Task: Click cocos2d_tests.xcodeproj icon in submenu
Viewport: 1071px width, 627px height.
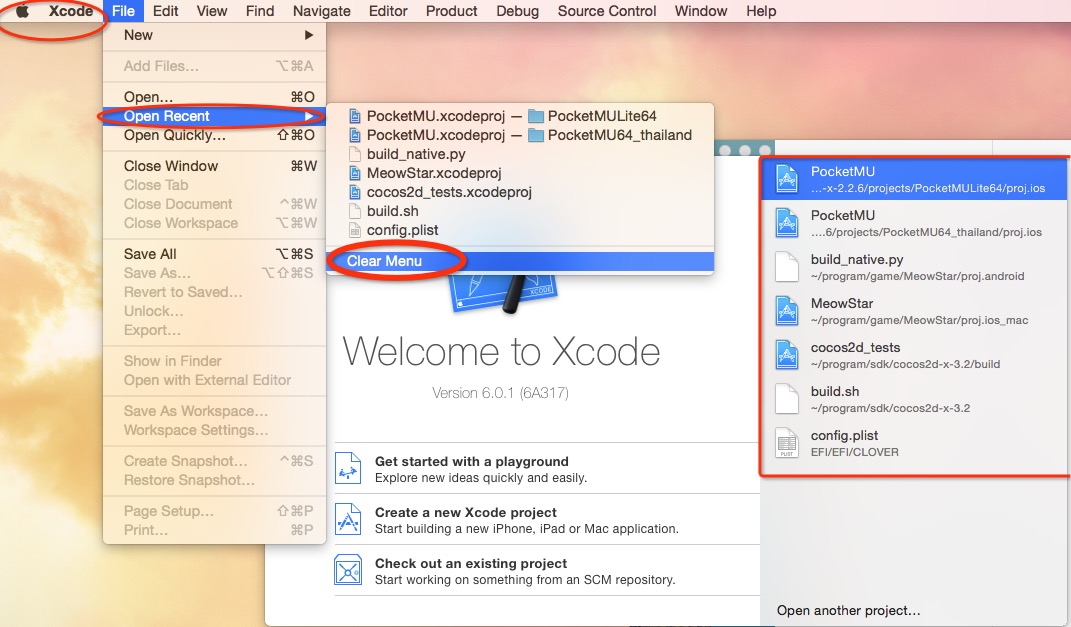Action: 354,192
